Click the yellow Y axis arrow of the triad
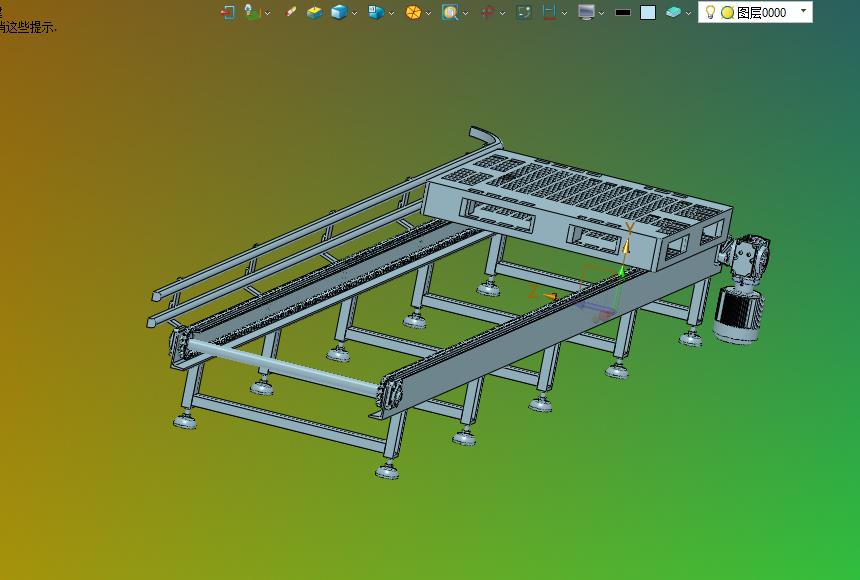 [x=626, y=246]
